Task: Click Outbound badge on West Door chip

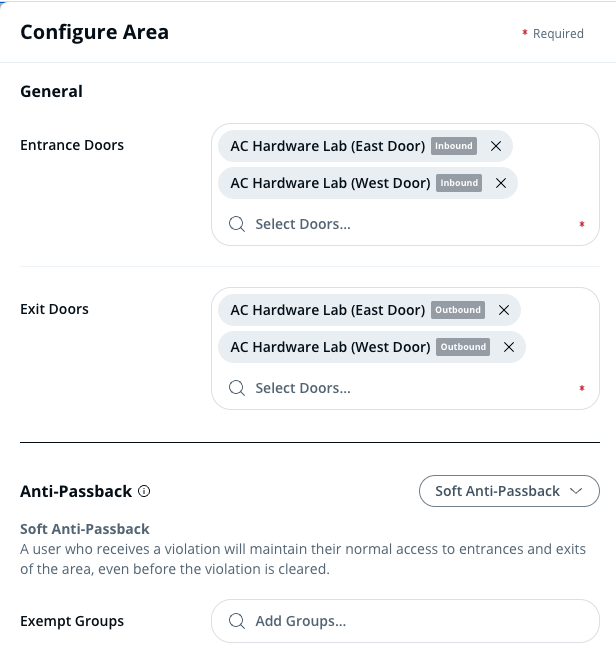Action: 463,347
